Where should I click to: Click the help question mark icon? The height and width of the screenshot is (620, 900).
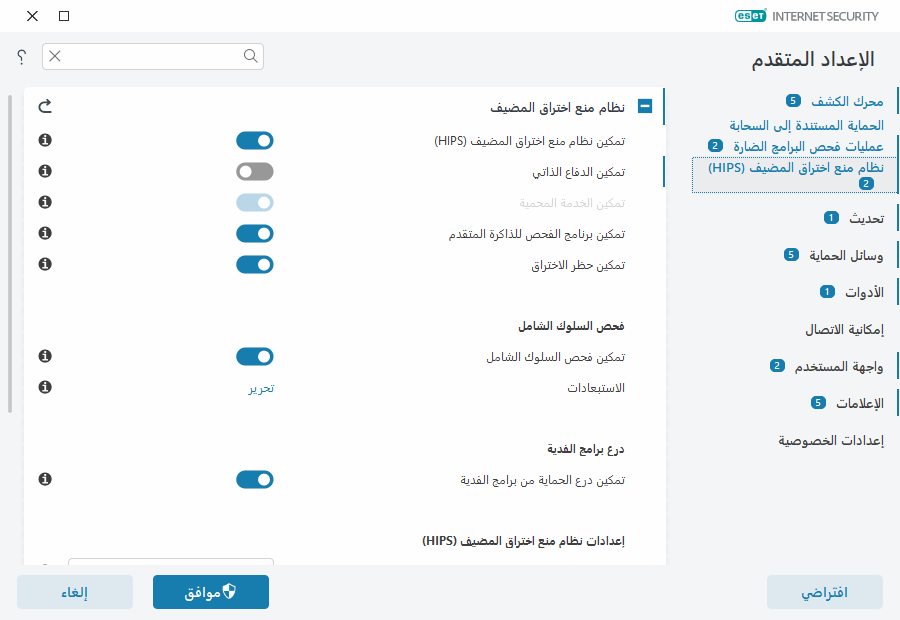pos(20,57)
